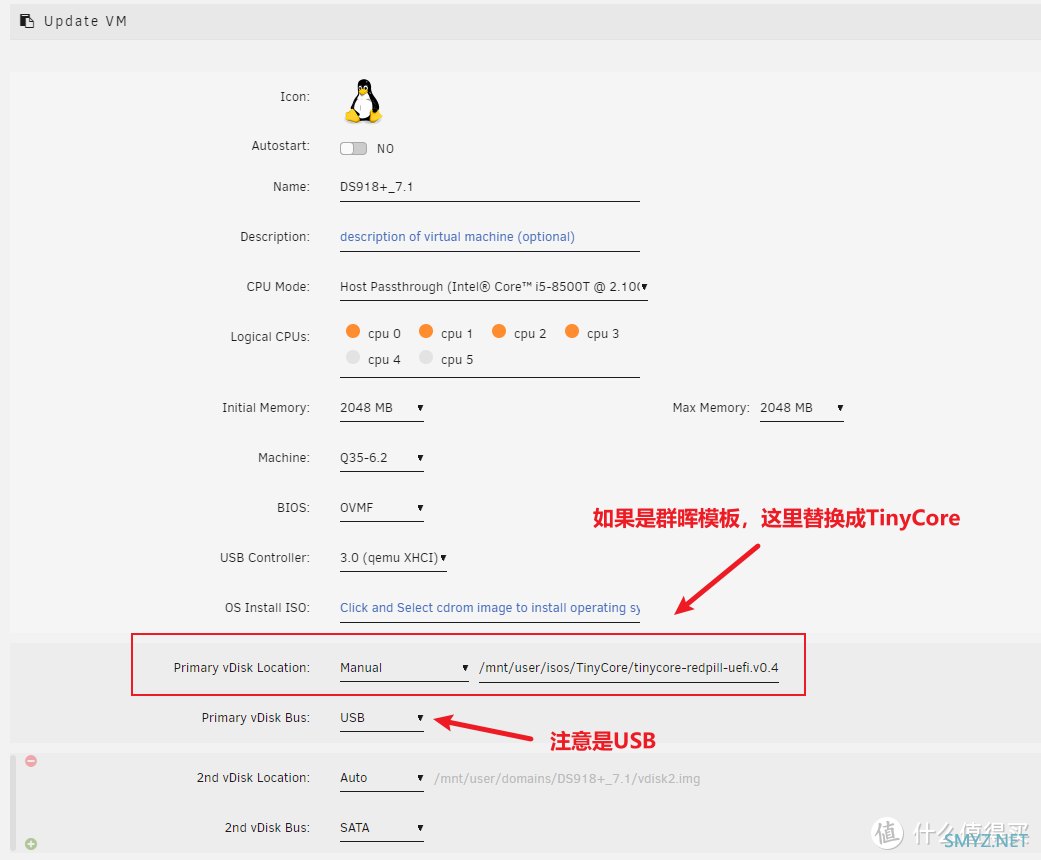Enable cpu 5
Screen dimensions: 1041x860
(426, 357)
